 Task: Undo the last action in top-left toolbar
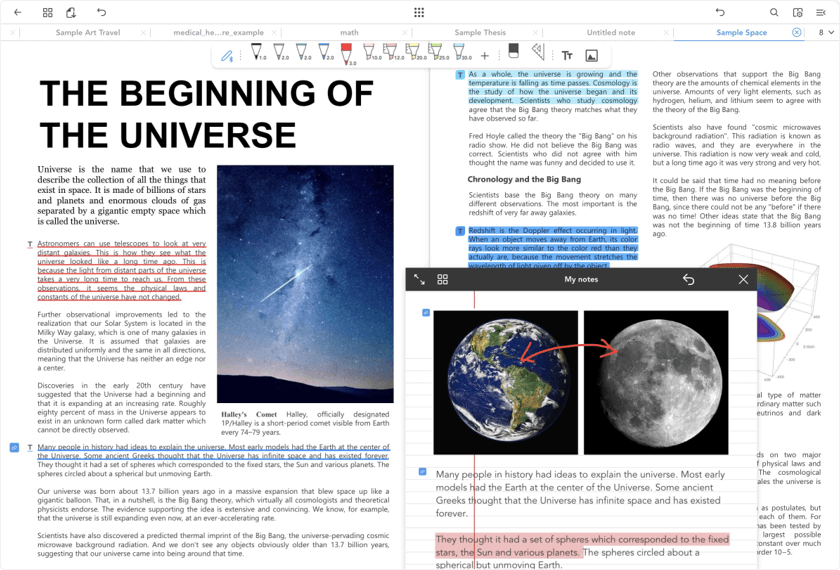coord(101,12)
